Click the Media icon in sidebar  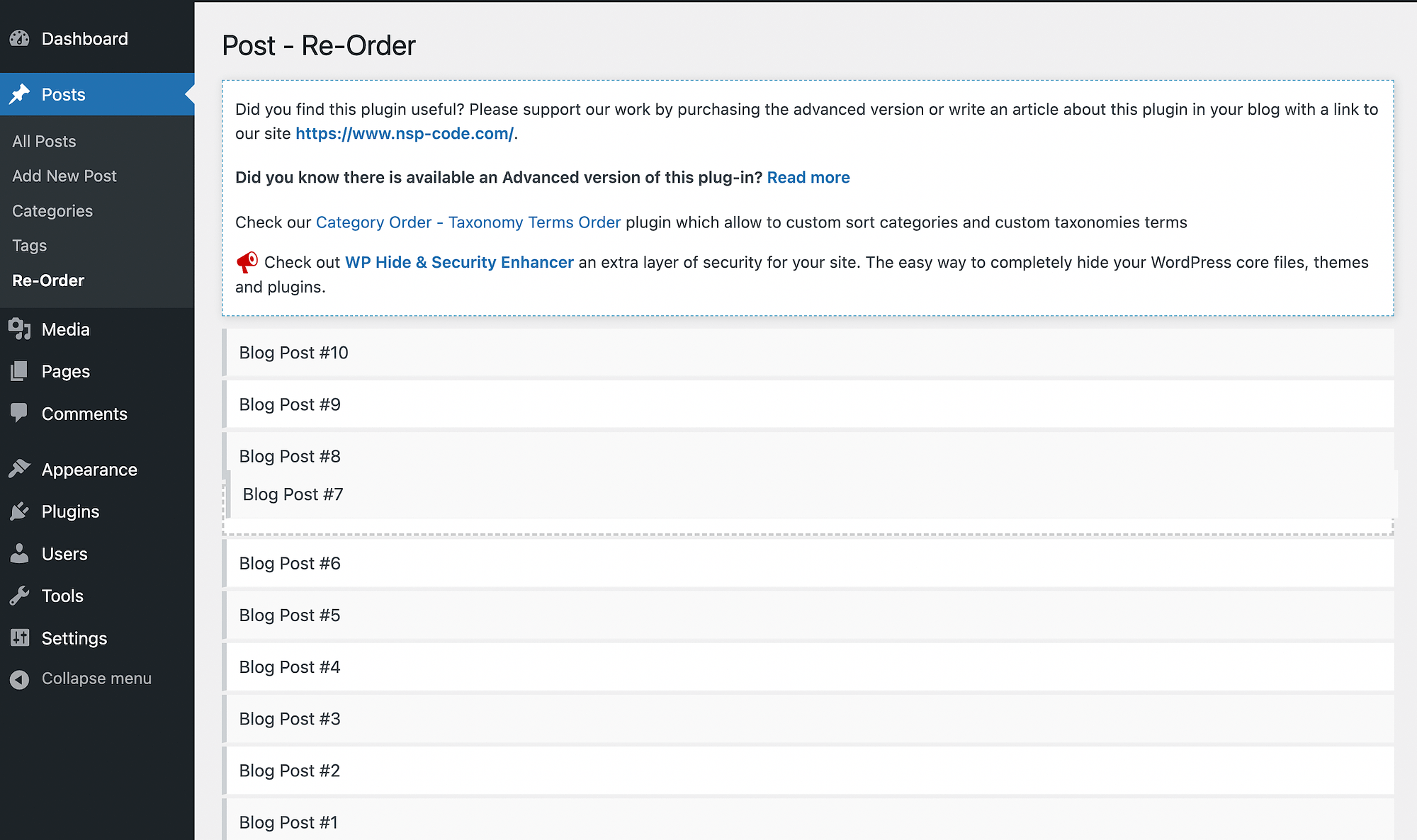tap(19, 329)
